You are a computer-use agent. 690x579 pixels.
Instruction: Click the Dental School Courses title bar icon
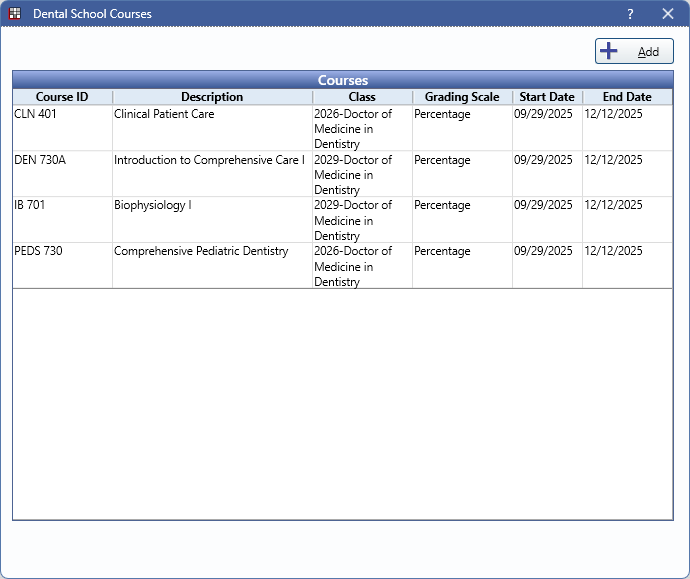(15, 14)
